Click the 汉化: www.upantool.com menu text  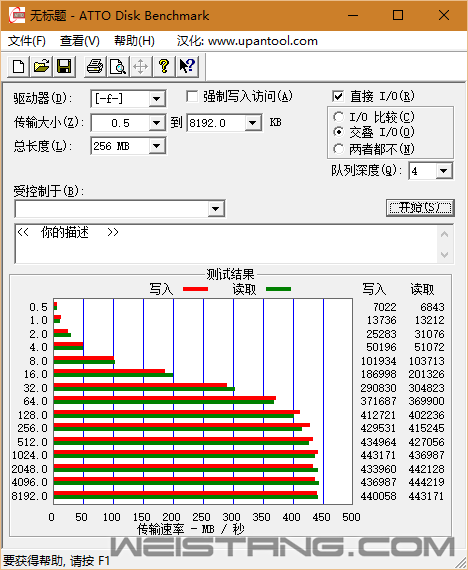[x=247, y=41]
